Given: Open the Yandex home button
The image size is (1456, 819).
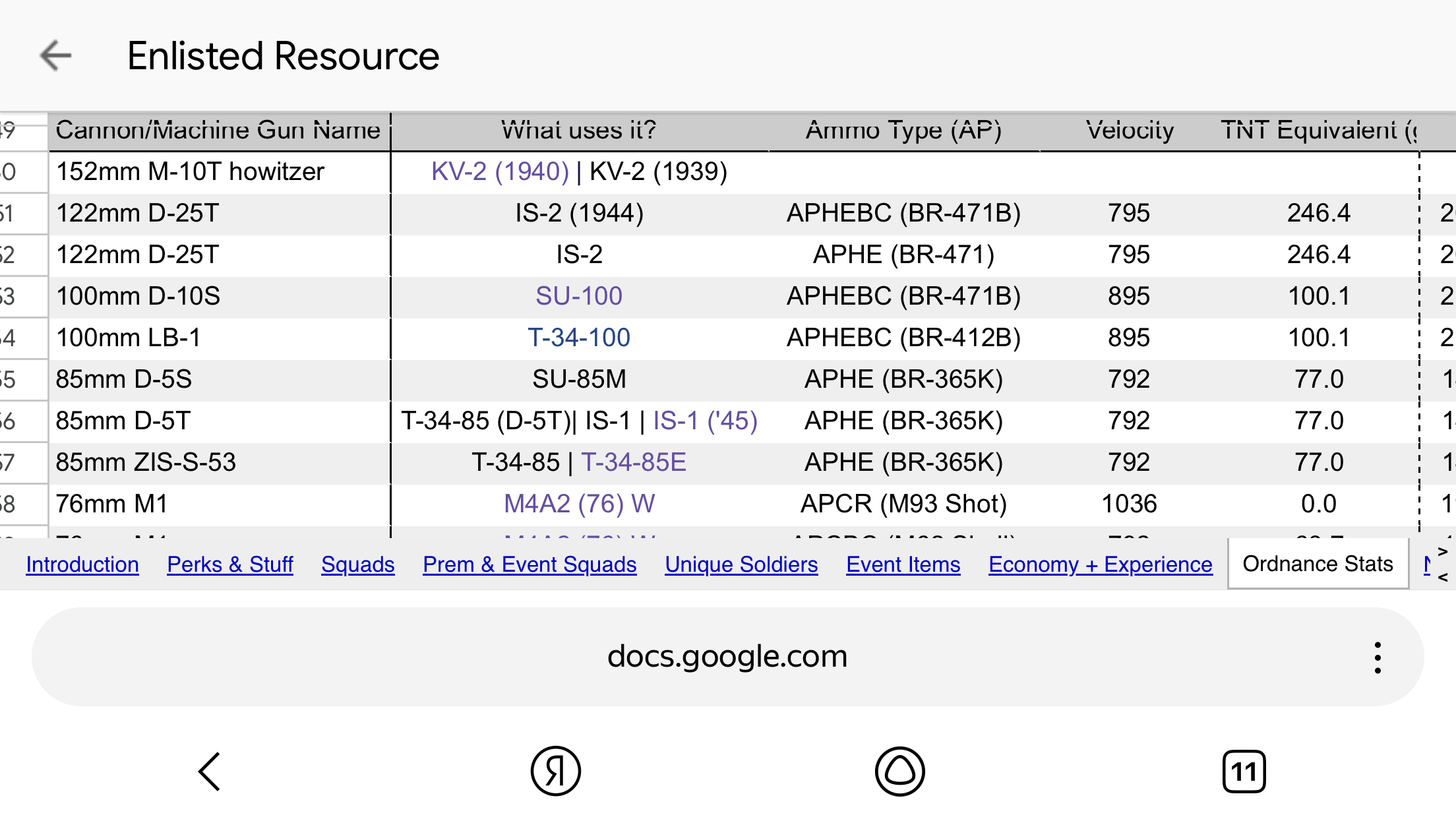Looking at the screenshot, I should click(555, 771).
